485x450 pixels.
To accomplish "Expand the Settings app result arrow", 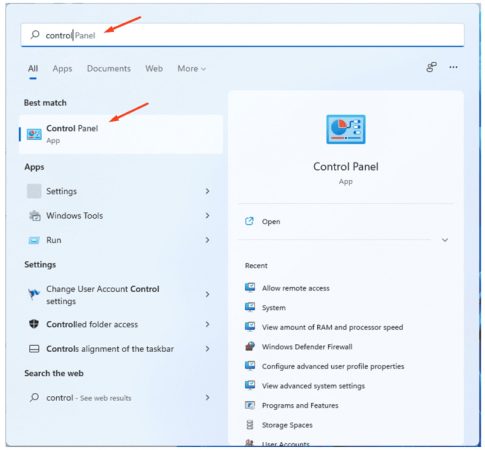I will [207, 191].
